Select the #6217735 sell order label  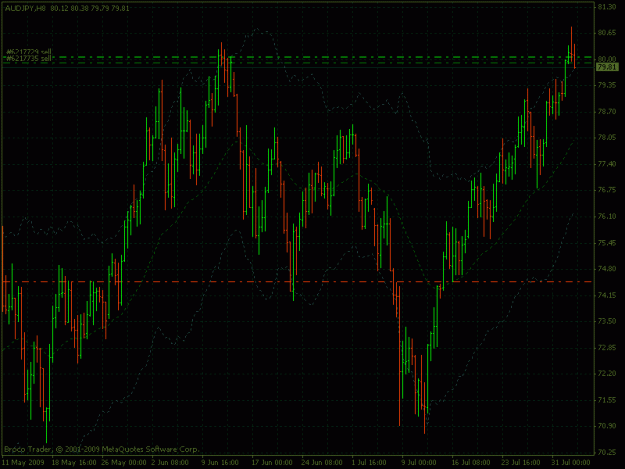(29, 59)
